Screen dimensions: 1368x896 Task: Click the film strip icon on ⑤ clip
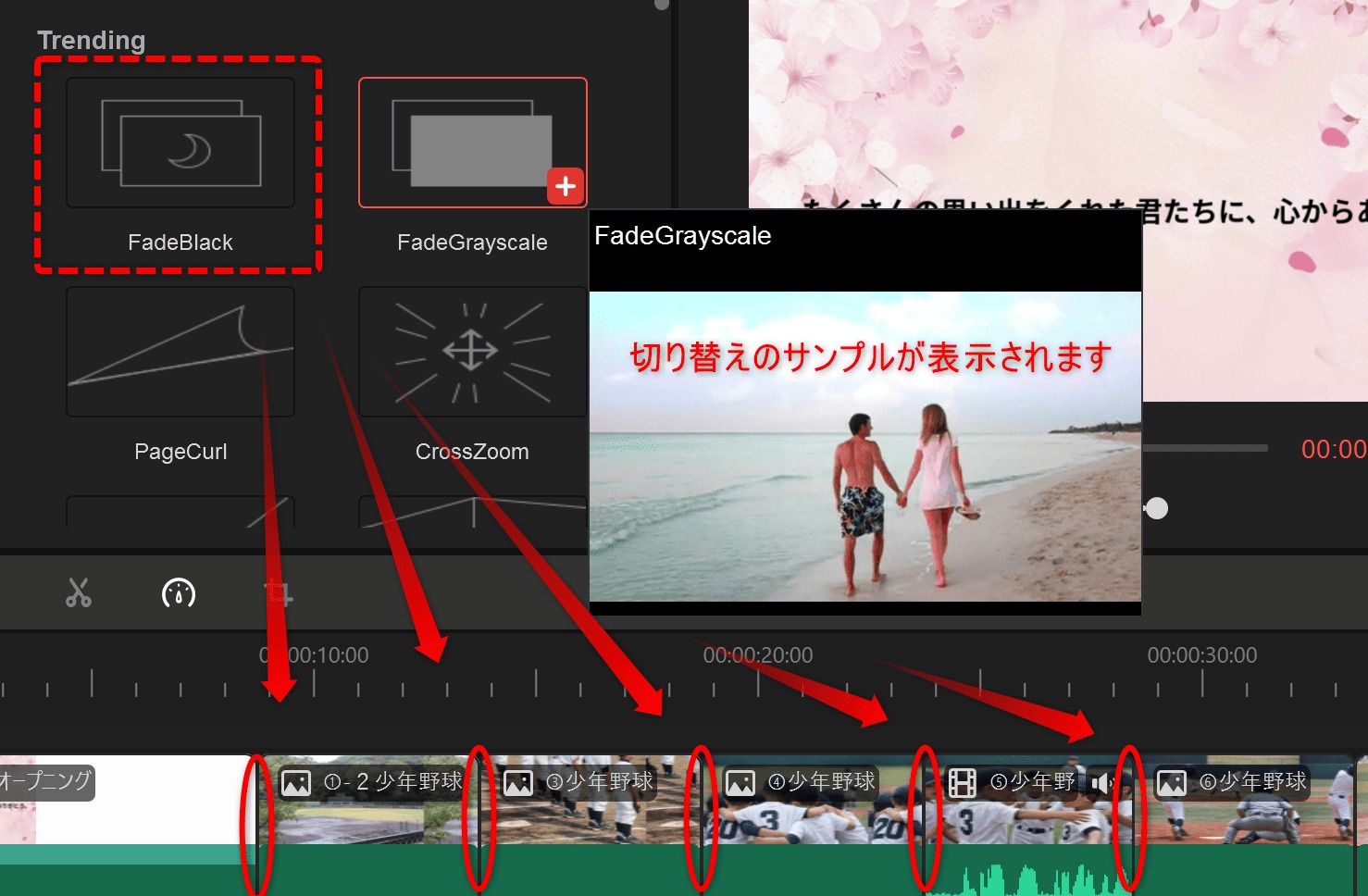click(x=963, y=783)
